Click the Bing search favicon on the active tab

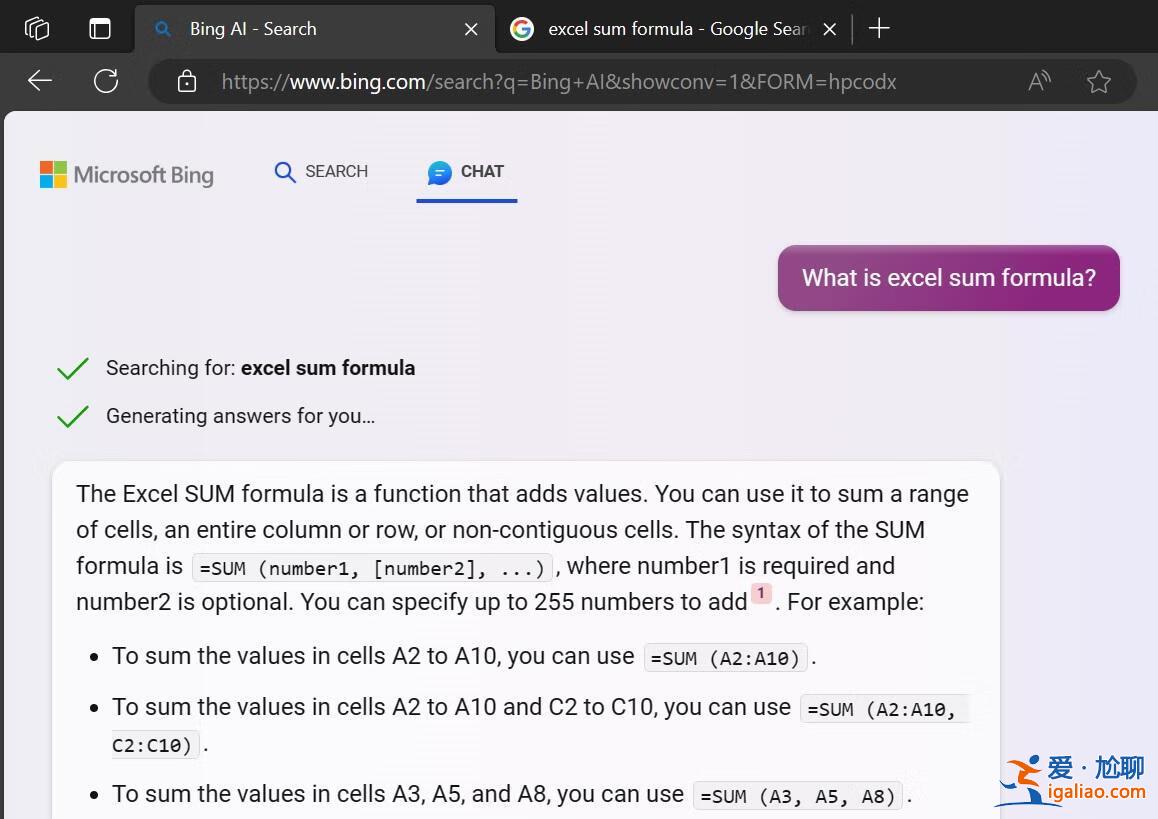[163, 28]
